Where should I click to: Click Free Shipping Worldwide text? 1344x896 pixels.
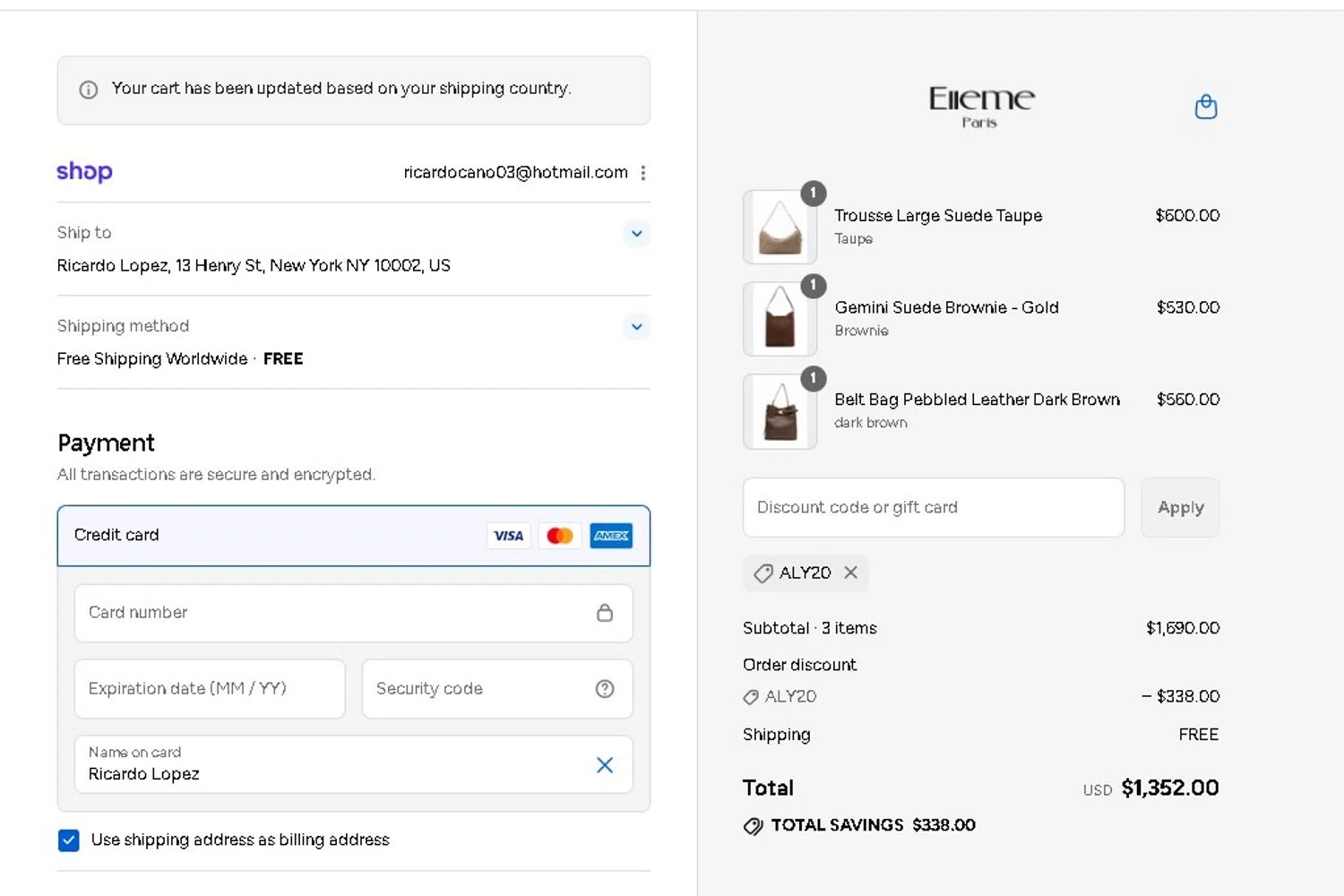(x=152, y=359)
